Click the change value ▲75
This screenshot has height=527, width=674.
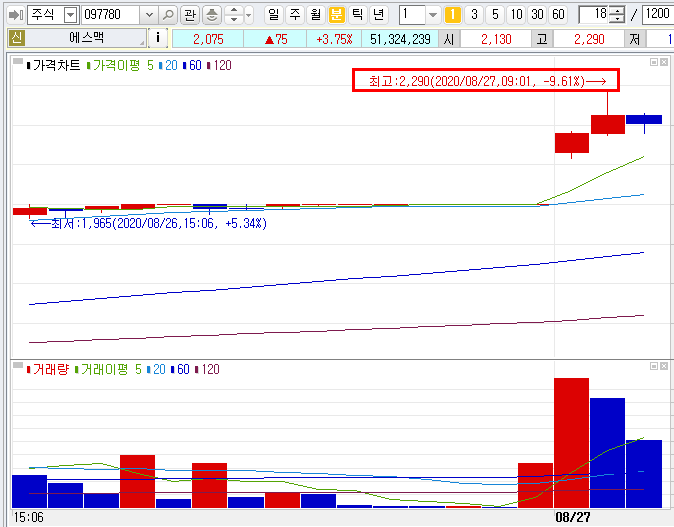(276, 39)
